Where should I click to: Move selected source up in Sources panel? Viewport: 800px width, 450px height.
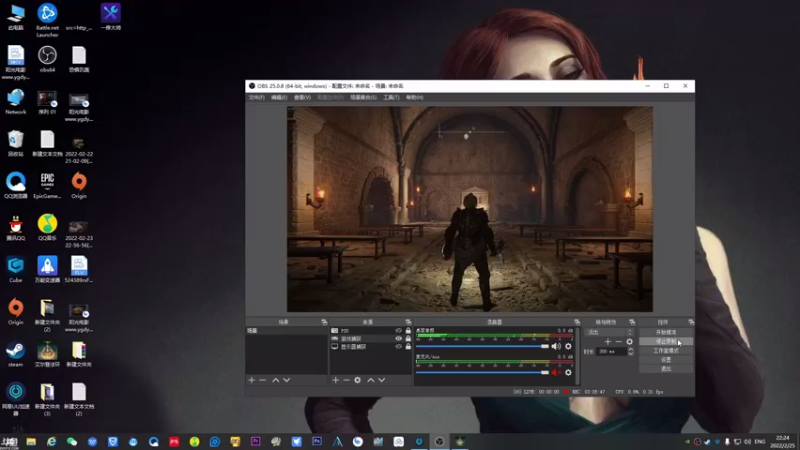click(371, 380)
